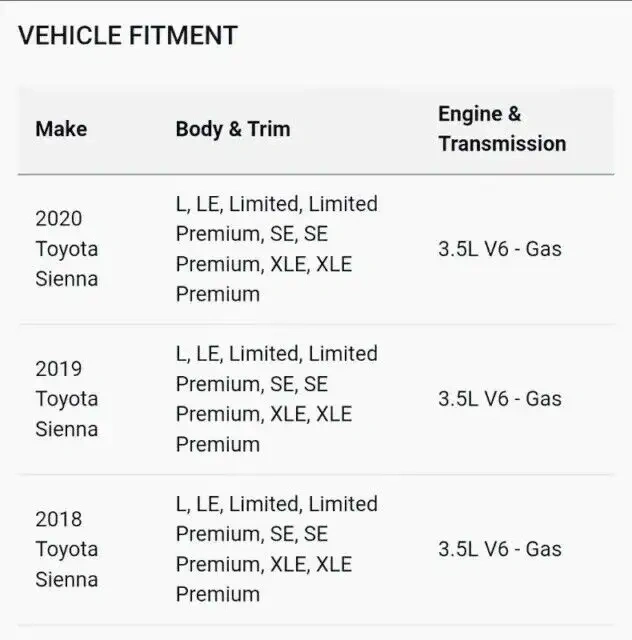Click the 2018 Toyota Sienna make cell
Viewport: 632px width, 640px height.
(x=66, y=549)
